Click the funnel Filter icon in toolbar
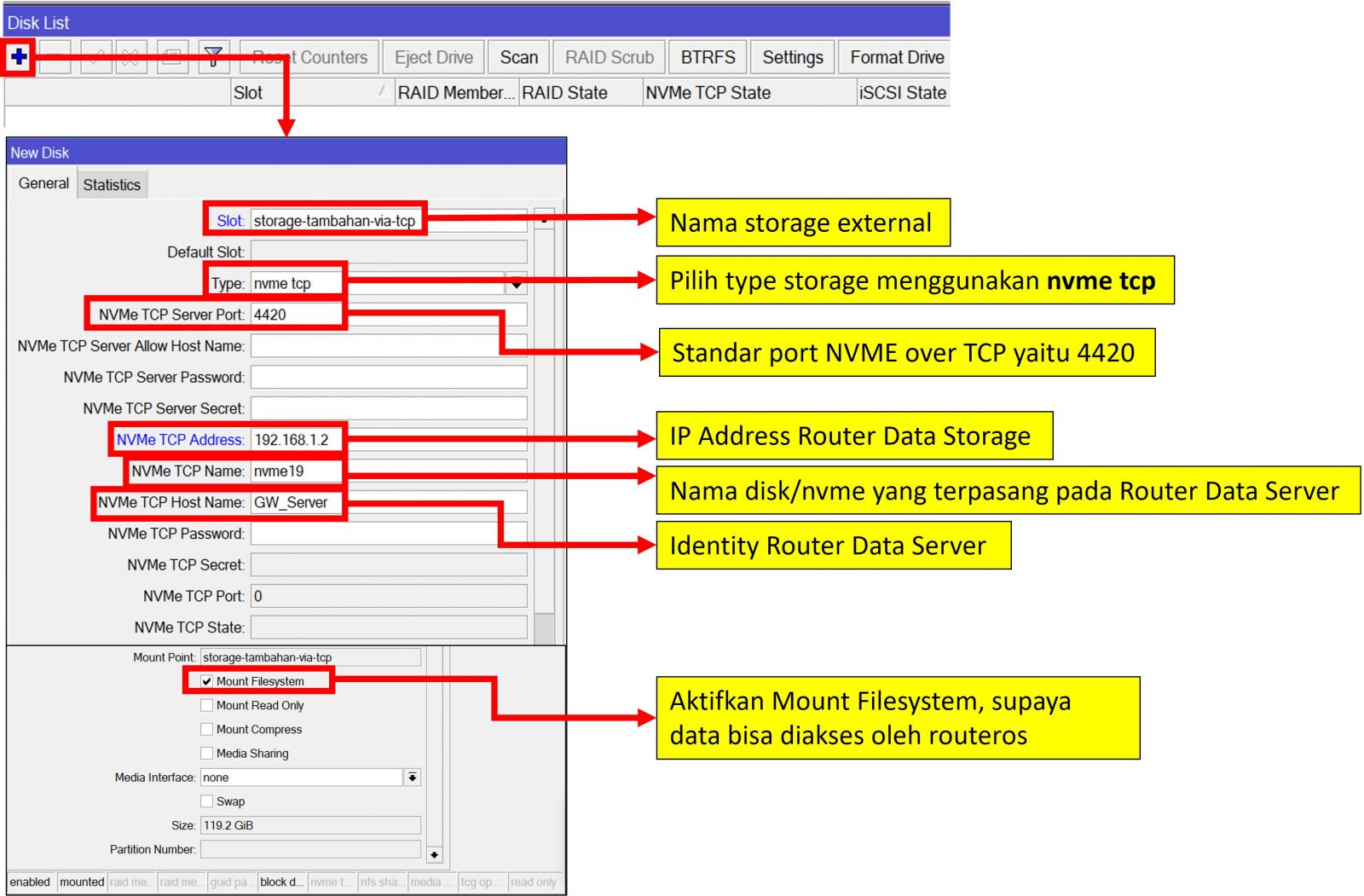The height and width of the screenshot is (896, 1364). 213,57
